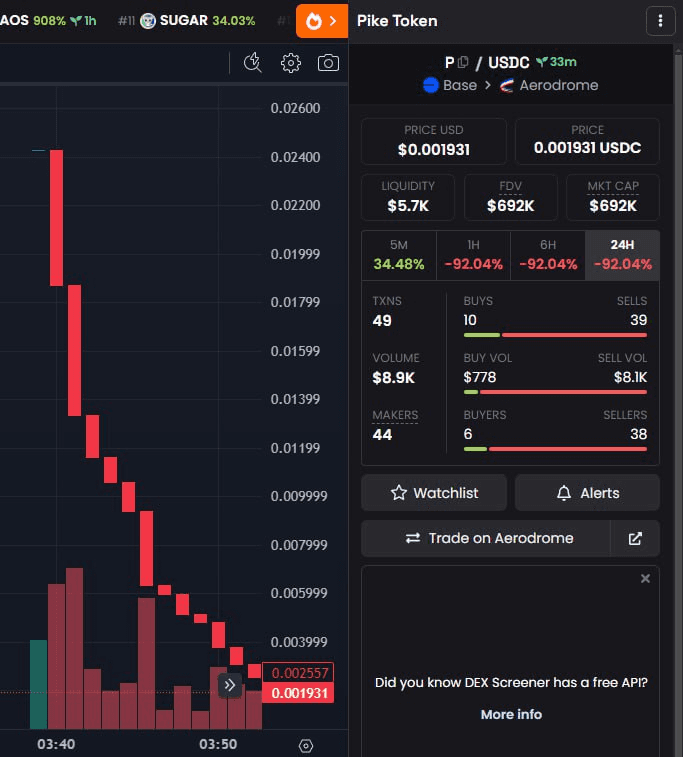The image size is (683, 757).
Task: Click the Pike Token title
Action: point(397,21)
